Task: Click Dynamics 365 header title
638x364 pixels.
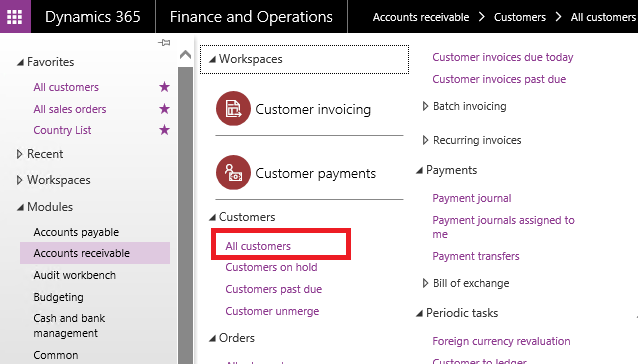Action: click(92, 17)
